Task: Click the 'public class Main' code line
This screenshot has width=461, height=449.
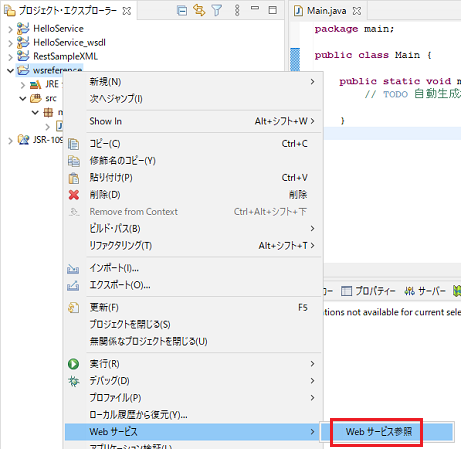Action: [373, 55]
